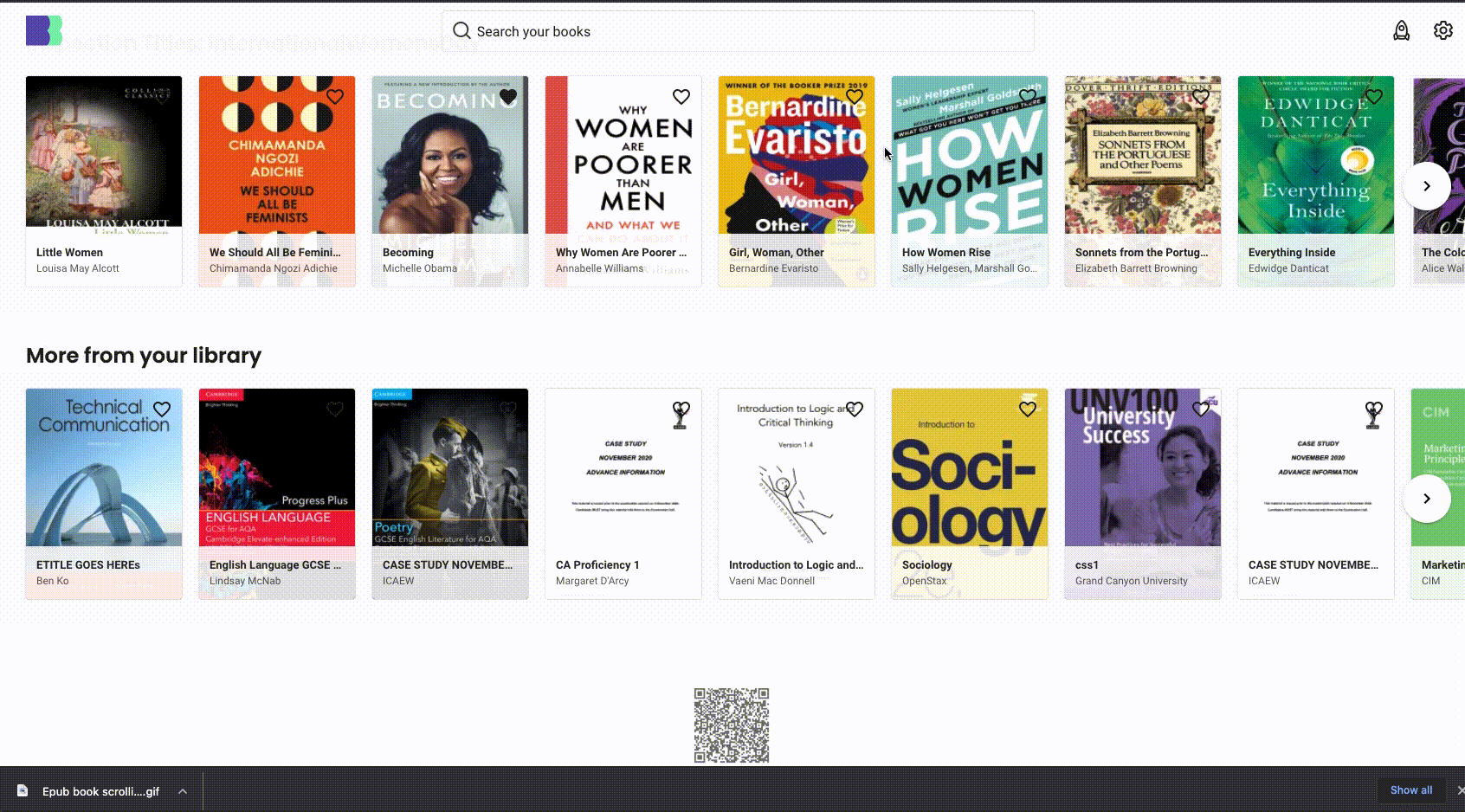This screenshot has width=1465, height=812.
Task: Show next books in library carousel
Action: (1427, 499)
